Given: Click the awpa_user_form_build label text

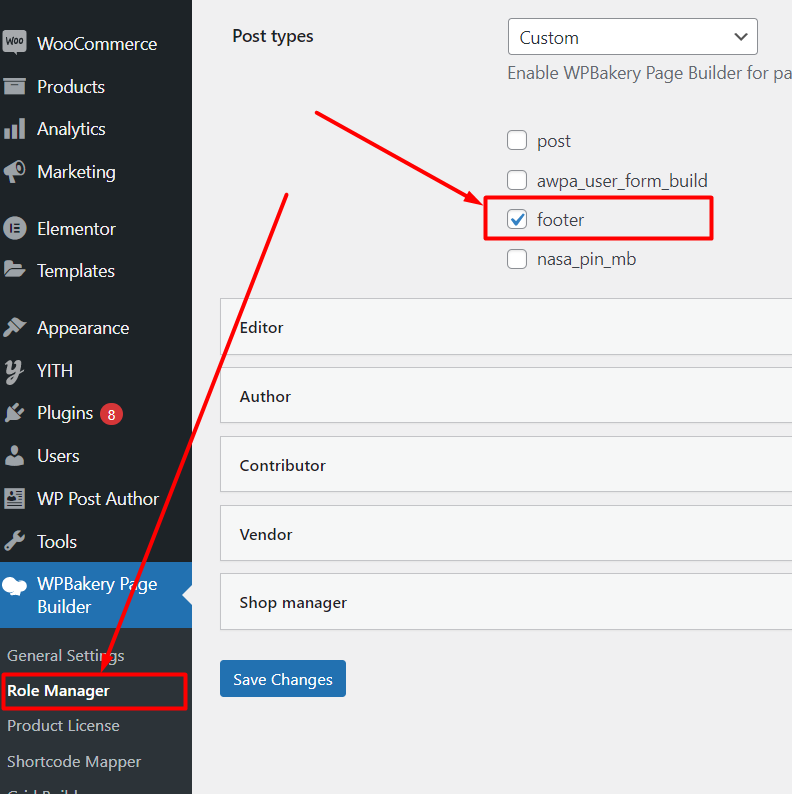Looking at the screenshot, I should pyautogui.click(x=622, y=181).
